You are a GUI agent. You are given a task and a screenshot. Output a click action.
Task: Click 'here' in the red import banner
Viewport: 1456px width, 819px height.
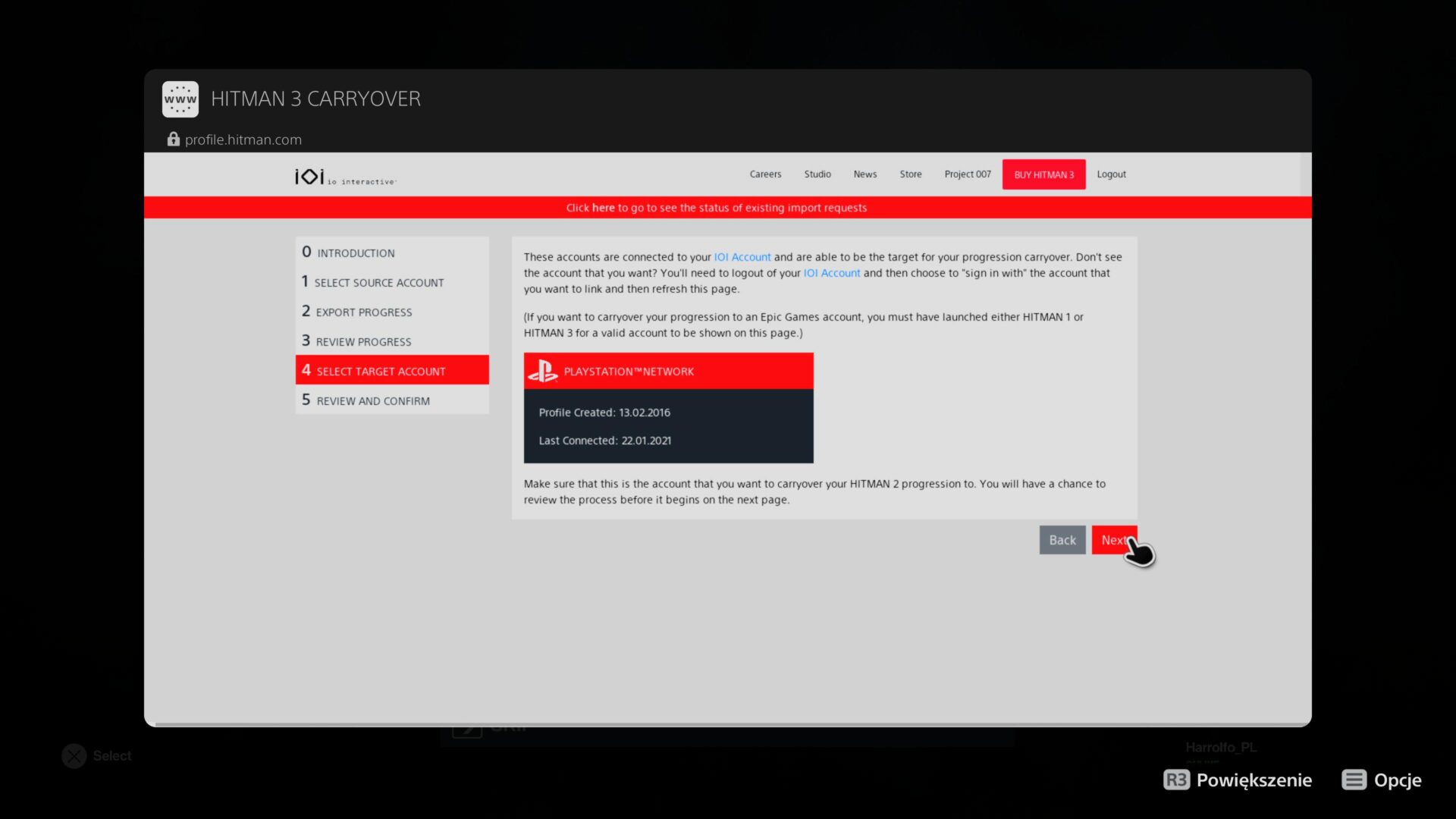click(x=603, y=208)
